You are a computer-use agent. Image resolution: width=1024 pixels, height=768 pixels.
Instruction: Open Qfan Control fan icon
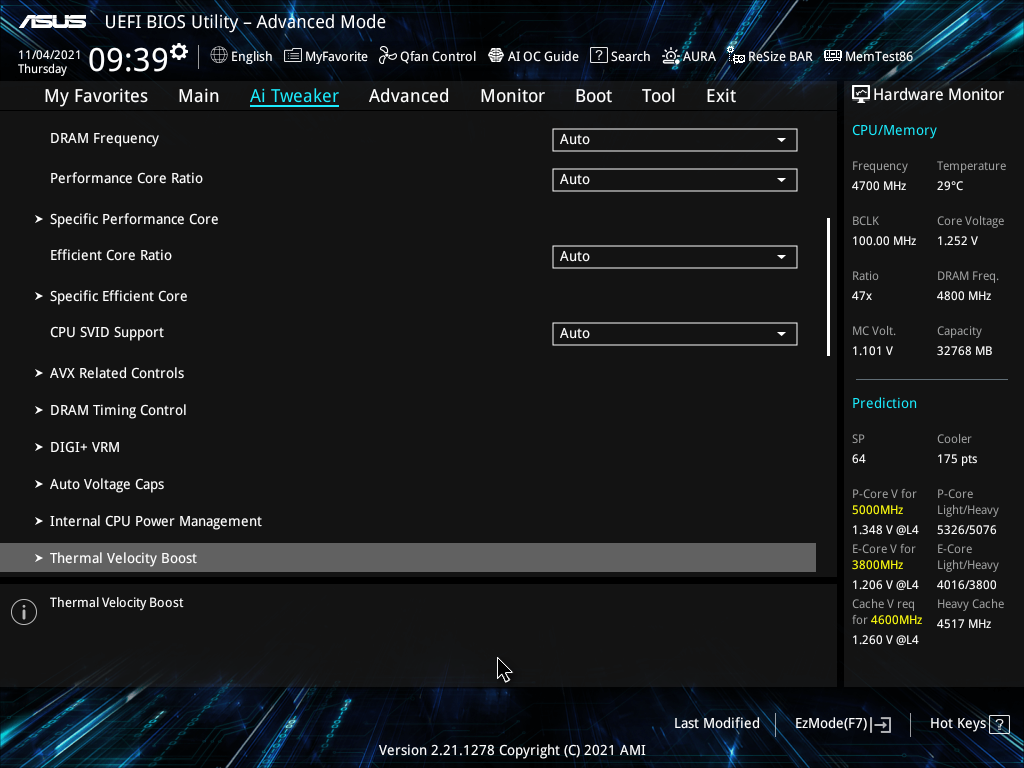click(x=388, y=56)
